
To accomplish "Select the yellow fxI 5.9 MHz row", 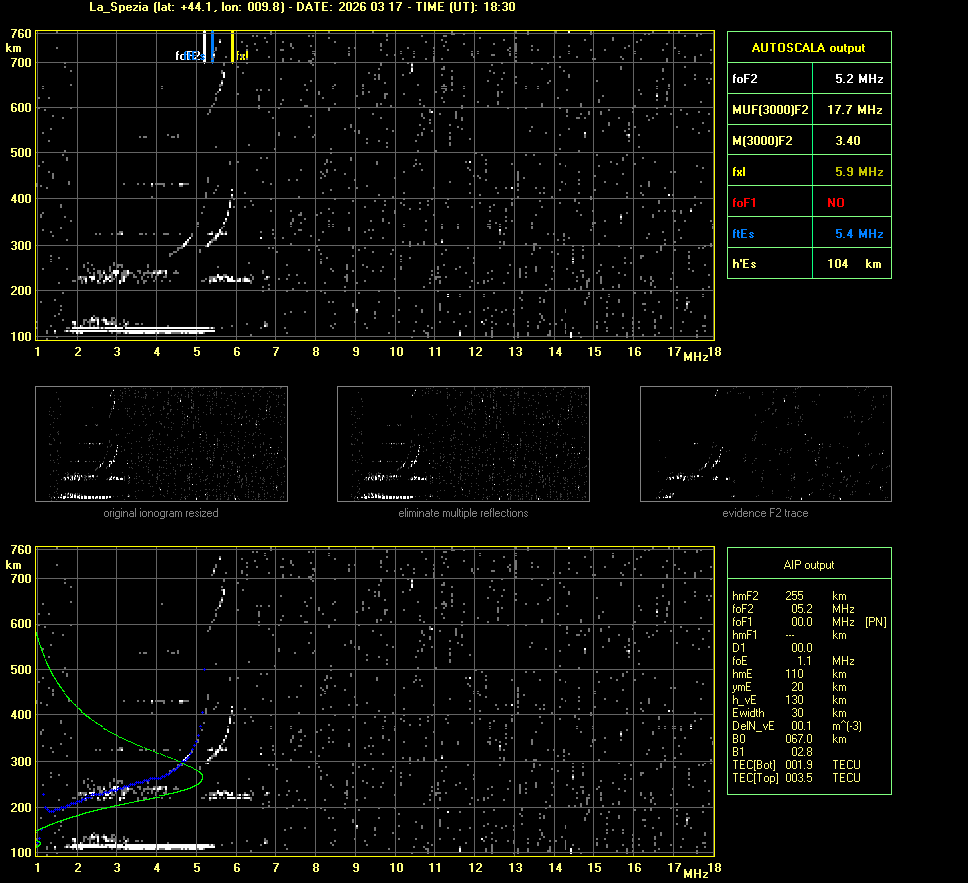I will click(808, 172).
